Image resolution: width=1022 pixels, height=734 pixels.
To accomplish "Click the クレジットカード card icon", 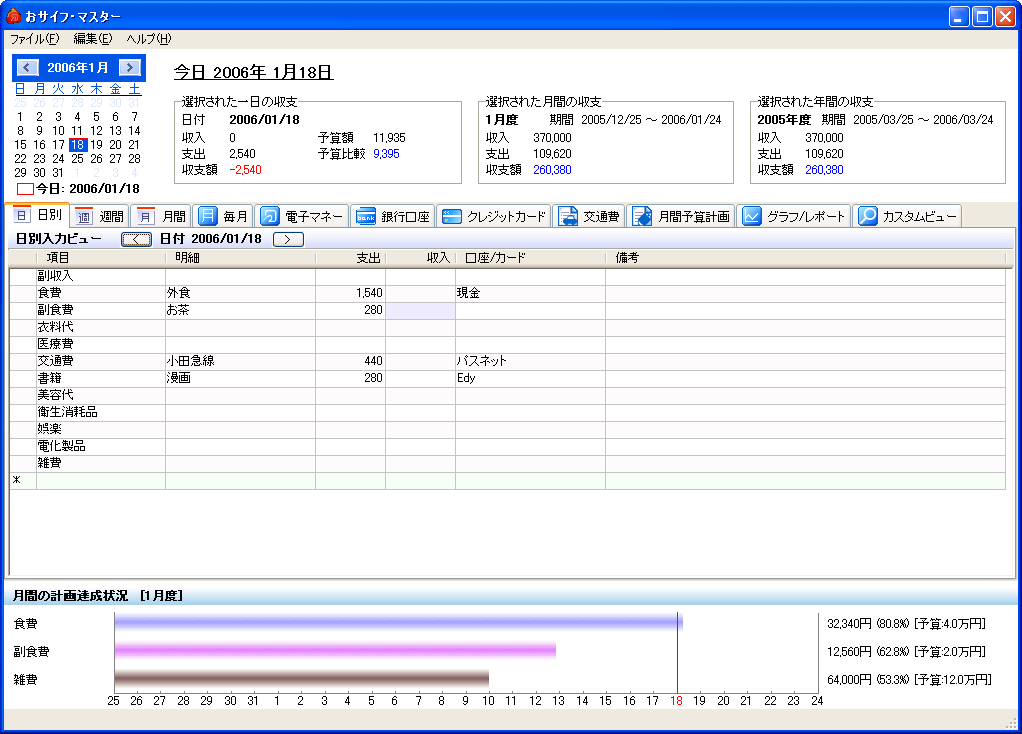I will pos(451,216).
